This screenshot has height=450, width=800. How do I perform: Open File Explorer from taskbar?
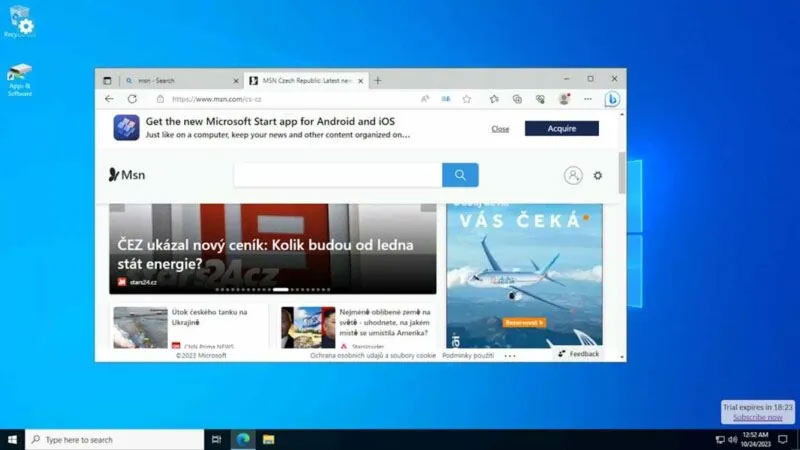tap(268, 439)
